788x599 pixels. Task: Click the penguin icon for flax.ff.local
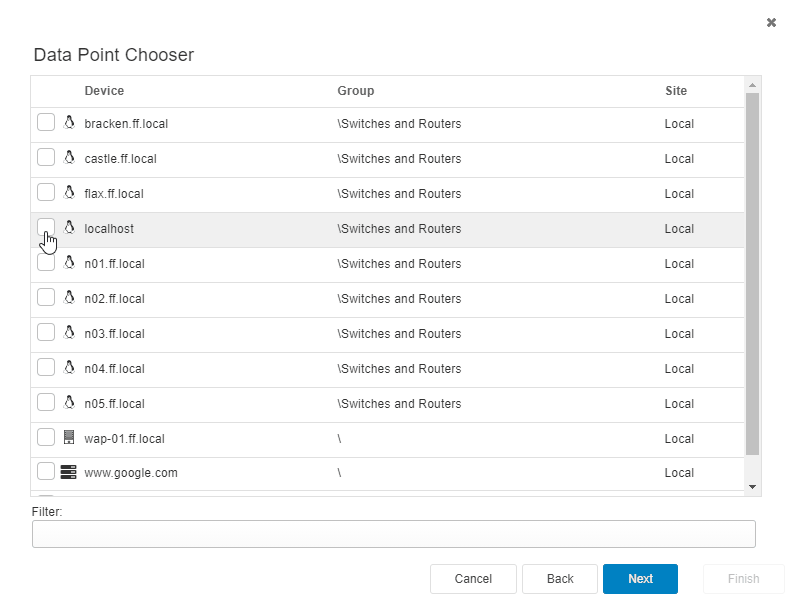pyautogui.click(x=69, y=192)
